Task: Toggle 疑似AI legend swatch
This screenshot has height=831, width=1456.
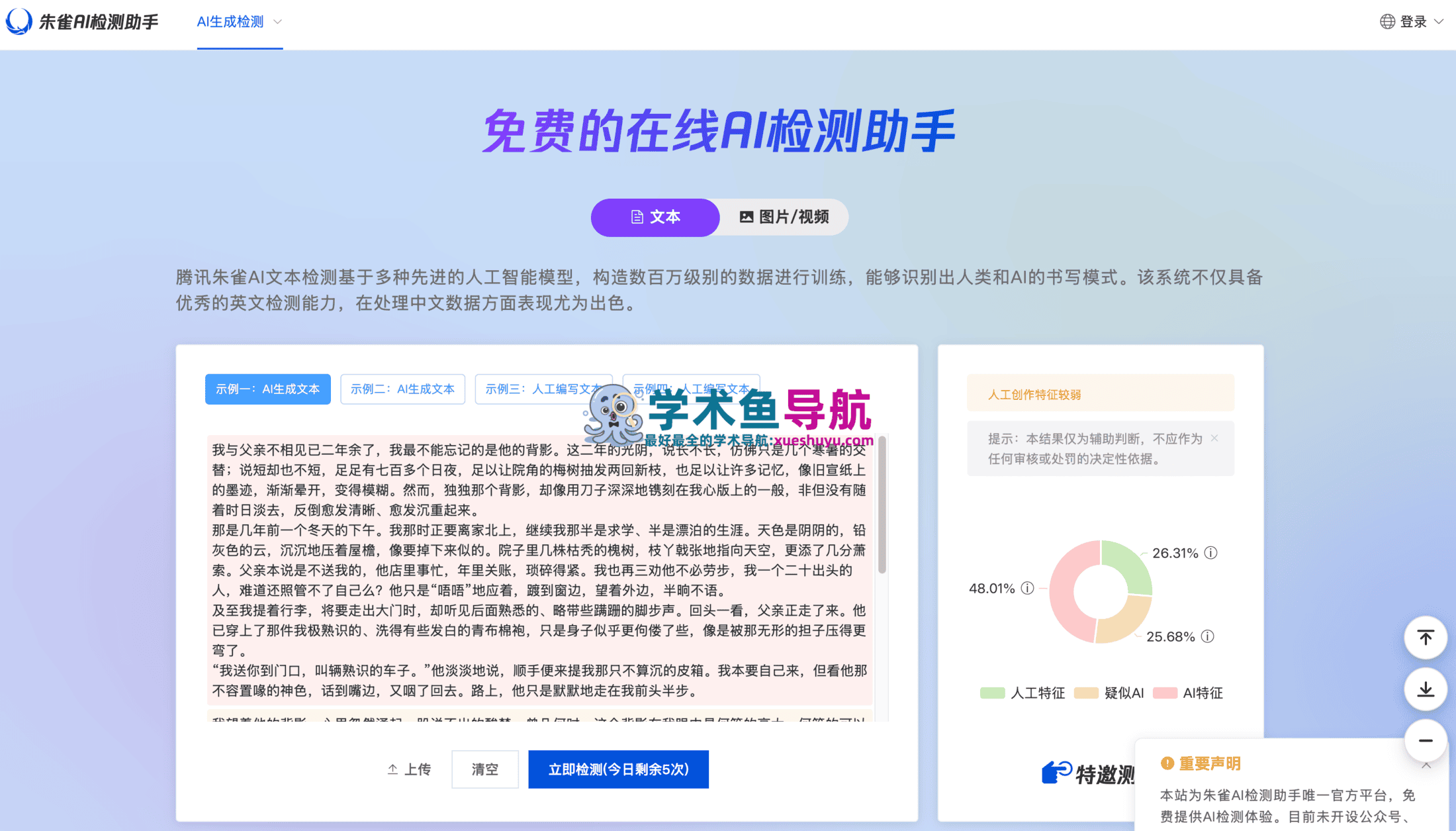Action: pos(1086,693)
